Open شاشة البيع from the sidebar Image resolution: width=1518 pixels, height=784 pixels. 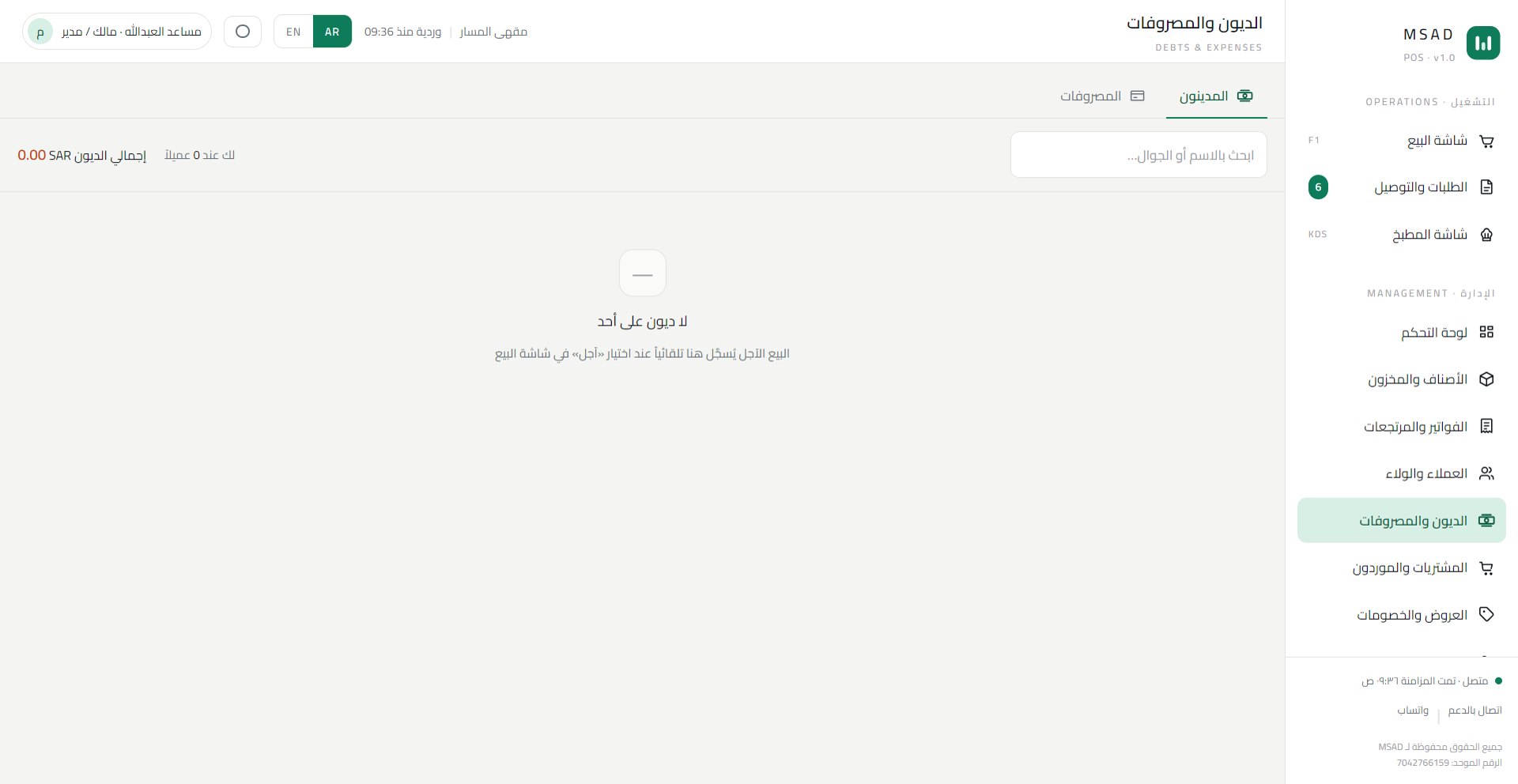[x=1402, y=141]
